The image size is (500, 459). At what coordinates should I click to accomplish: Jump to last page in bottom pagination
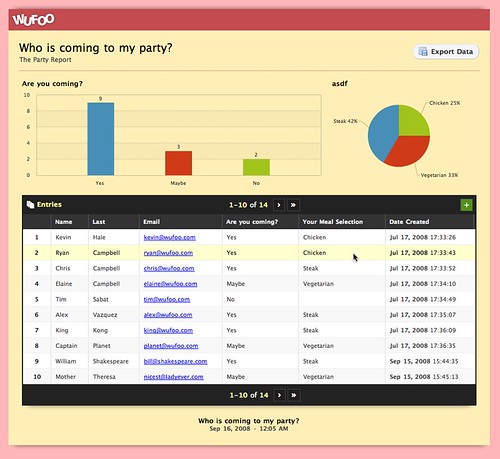294,395
